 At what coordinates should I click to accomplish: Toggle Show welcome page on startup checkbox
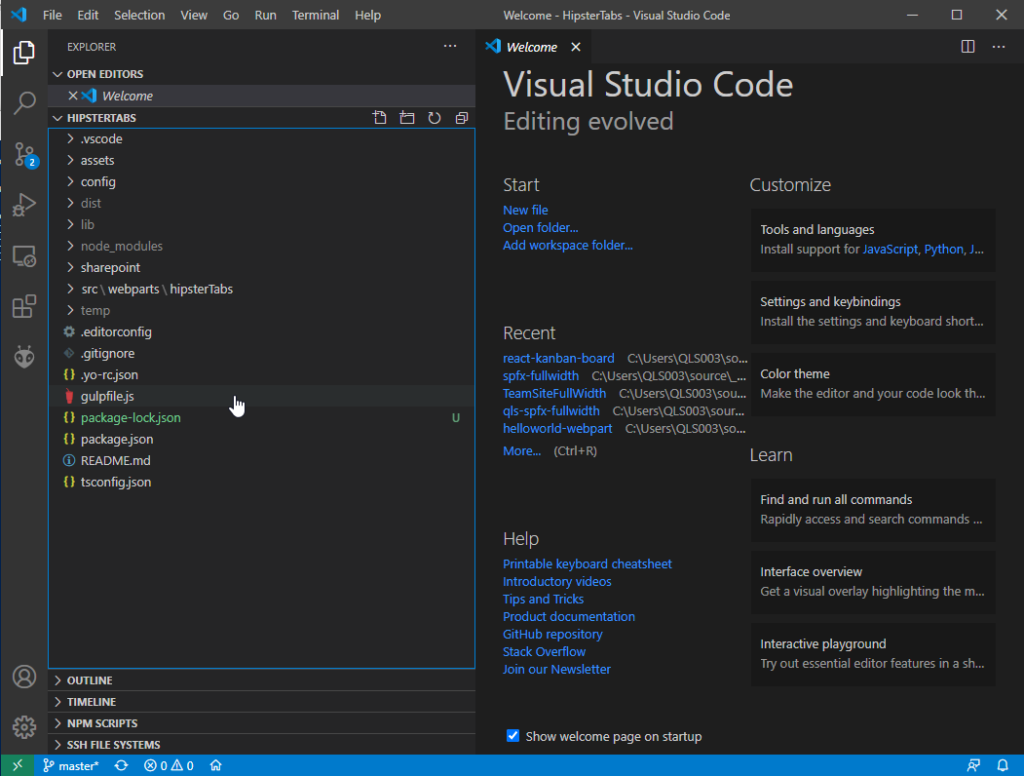click(x=513, y=736)
